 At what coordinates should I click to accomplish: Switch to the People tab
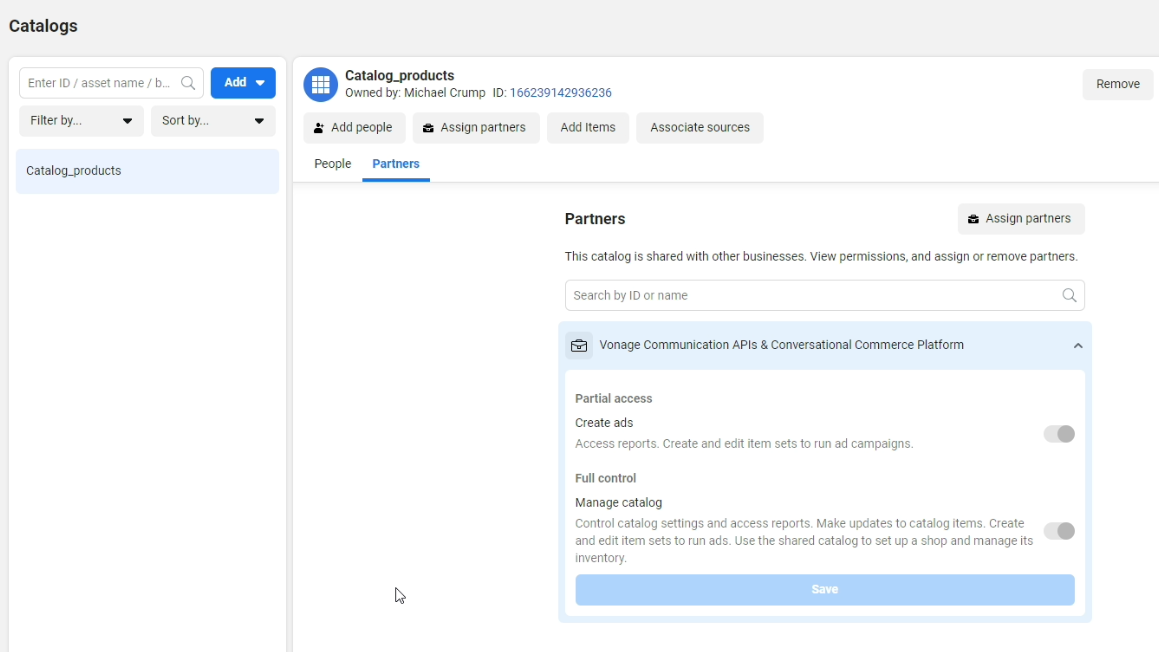coord(333,164)
